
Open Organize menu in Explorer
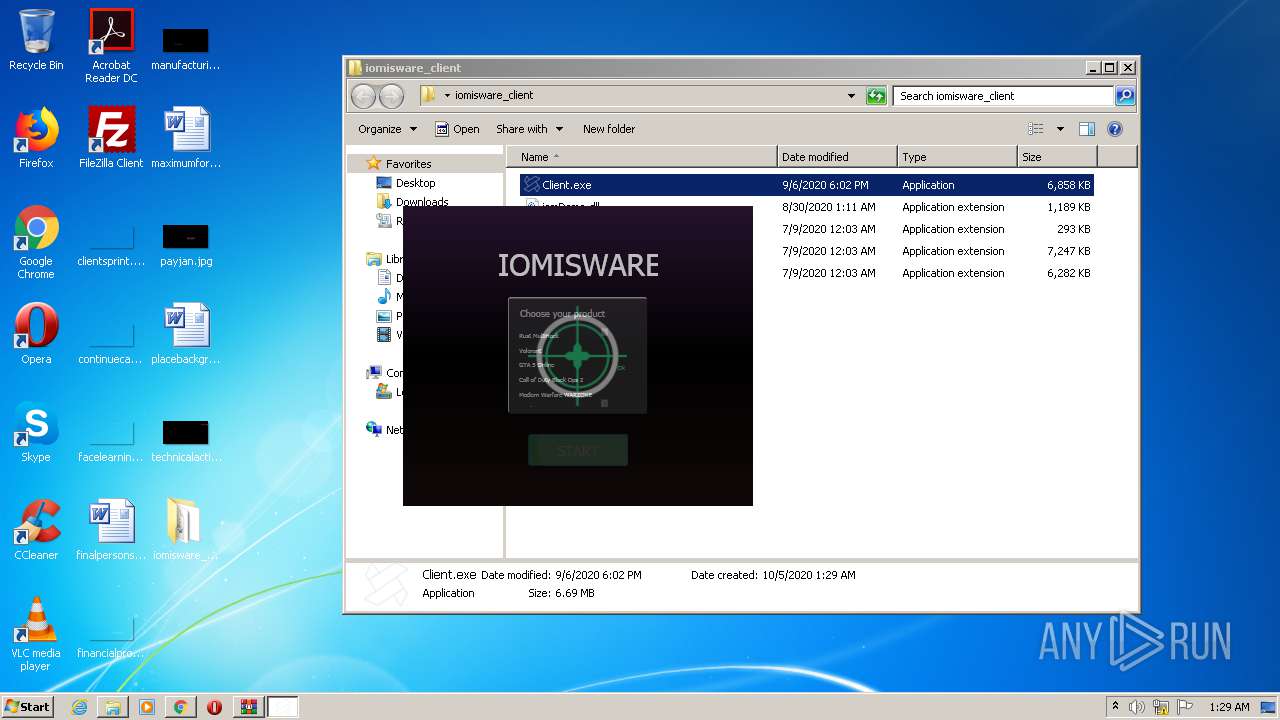pyautogui.click(x=387, y=129)
